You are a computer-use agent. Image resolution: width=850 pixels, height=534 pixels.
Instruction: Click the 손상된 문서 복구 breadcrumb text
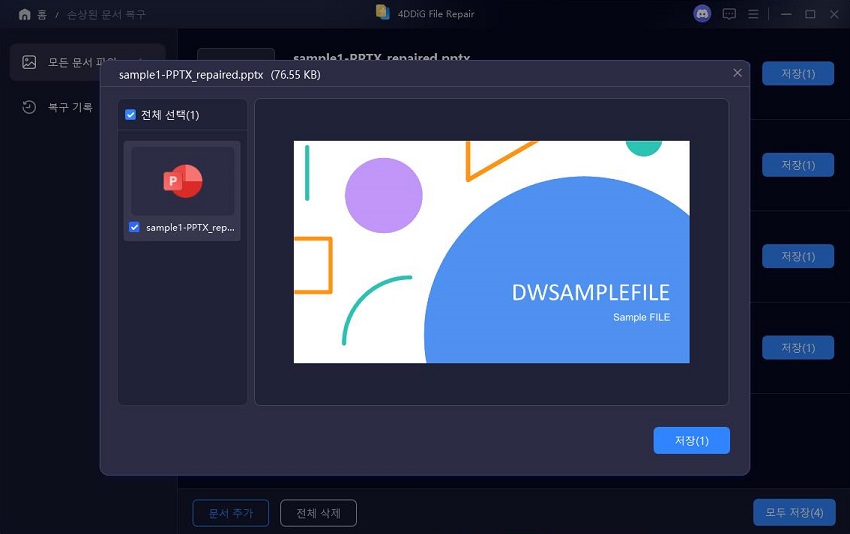pos(106,14)
